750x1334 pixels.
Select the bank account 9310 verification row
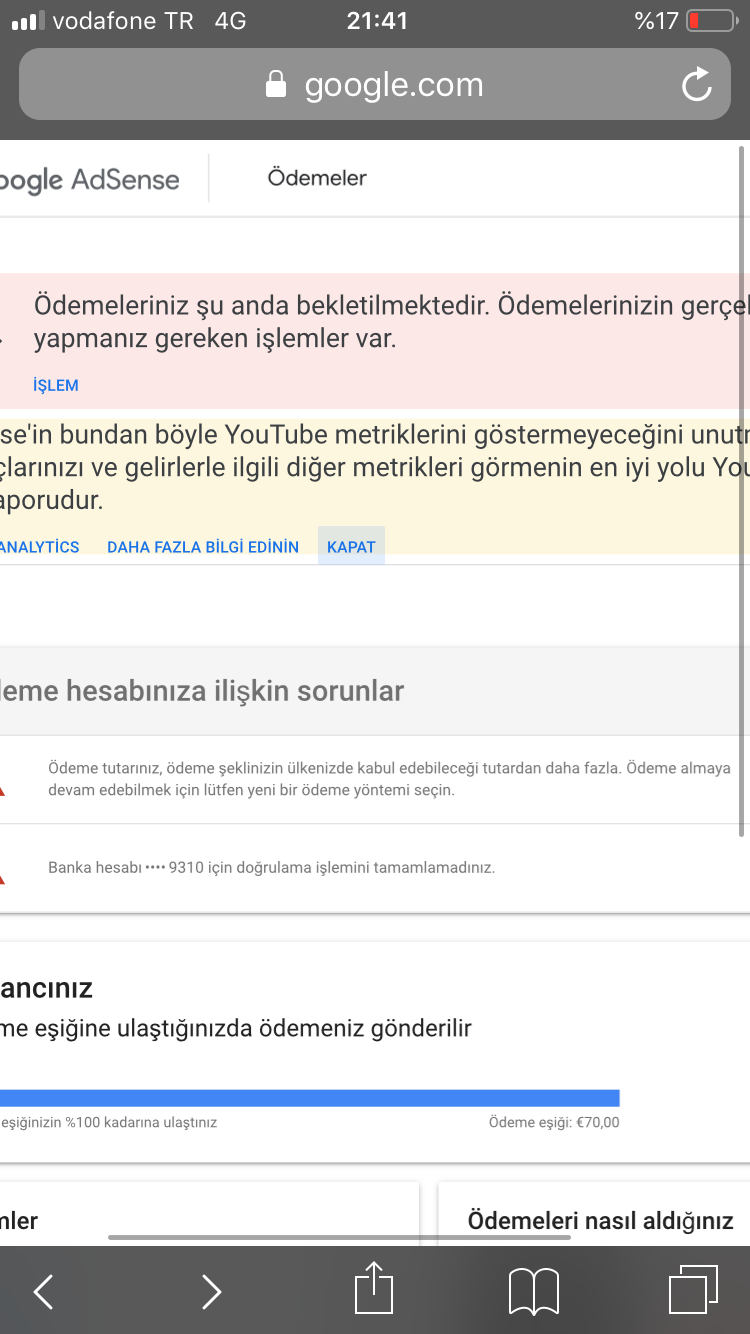(x=375, y=868)
